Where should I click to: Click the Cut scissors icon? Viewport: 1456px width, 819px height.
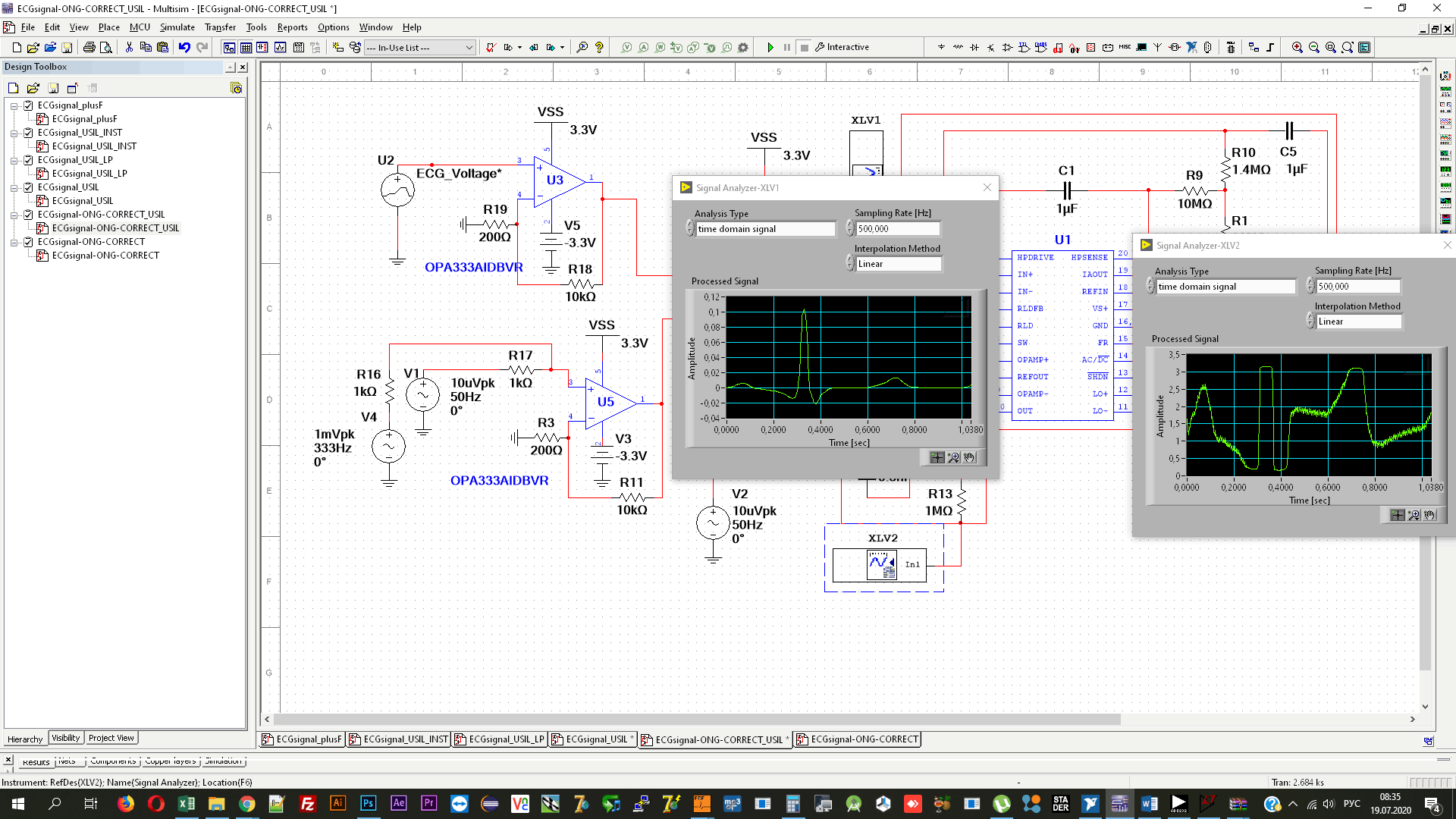pyautogui.click(x=129, y=47)
